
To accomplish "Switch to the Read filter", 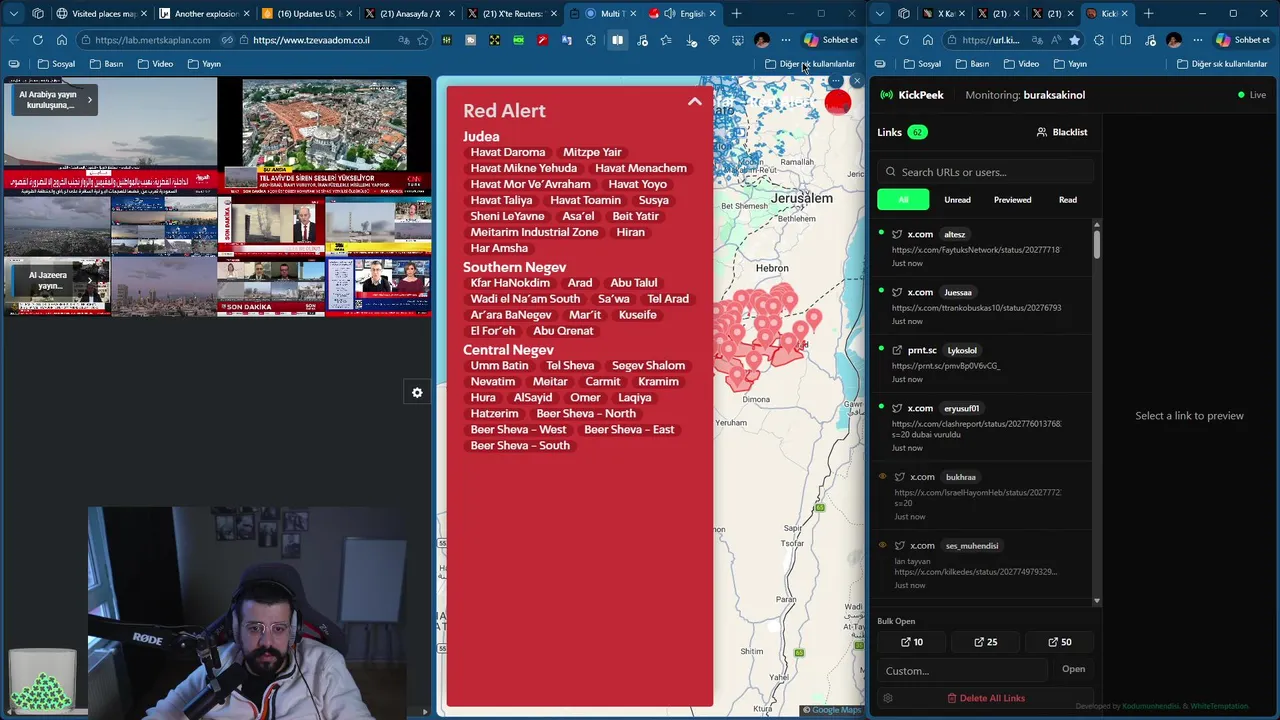I will pyautogui.click(x=1068, y=200).
